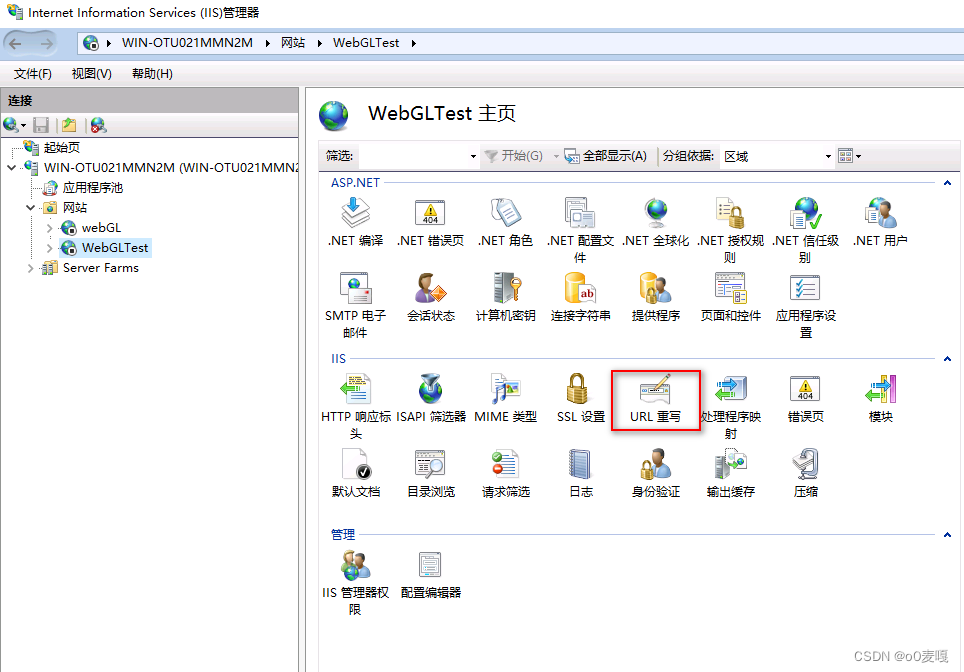
Task: Open the 默认文档 feature
Action: [x=355, y=473]
